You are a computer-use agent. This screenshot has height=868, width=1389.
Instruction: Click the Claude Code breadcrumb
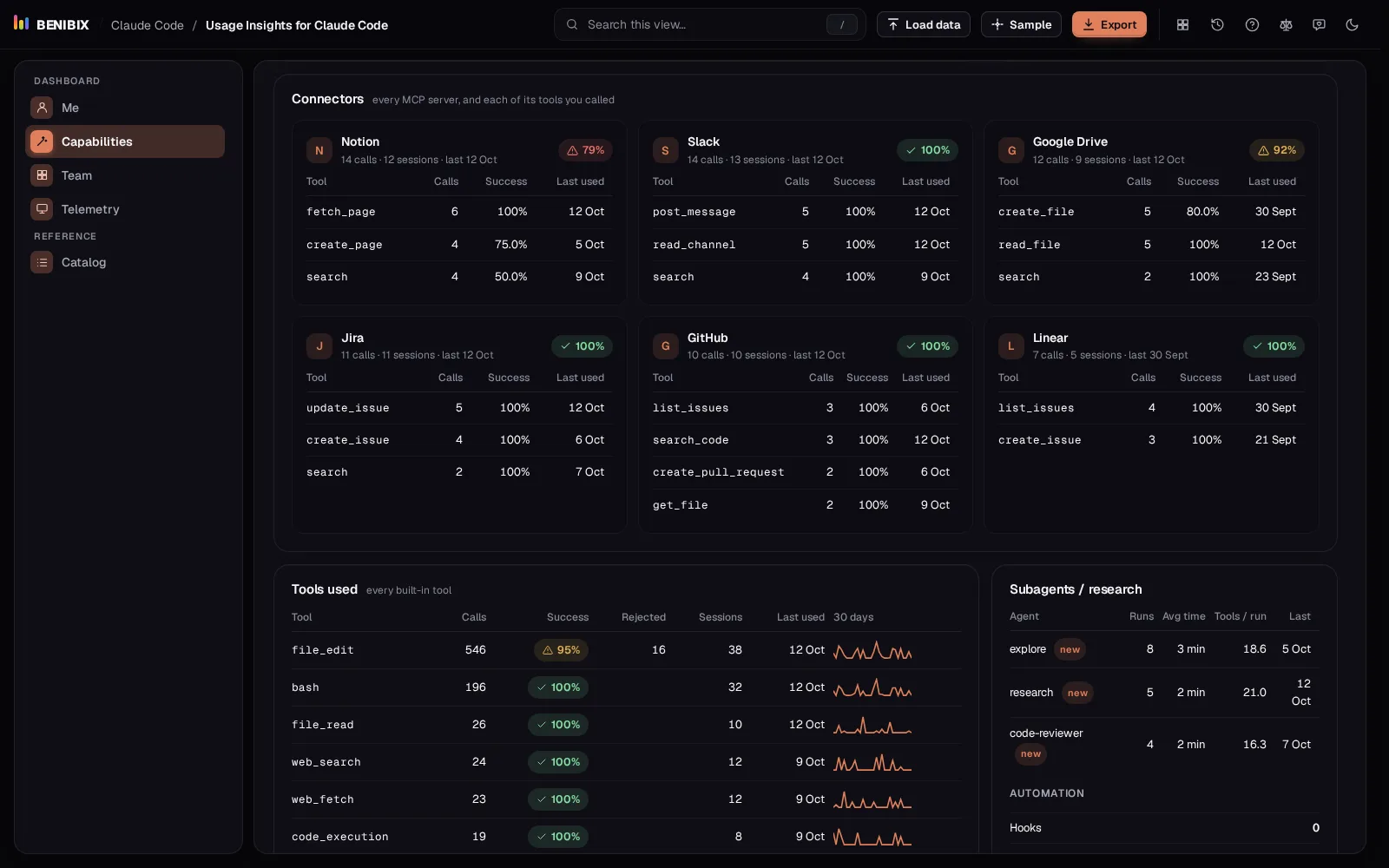point(148,25)
